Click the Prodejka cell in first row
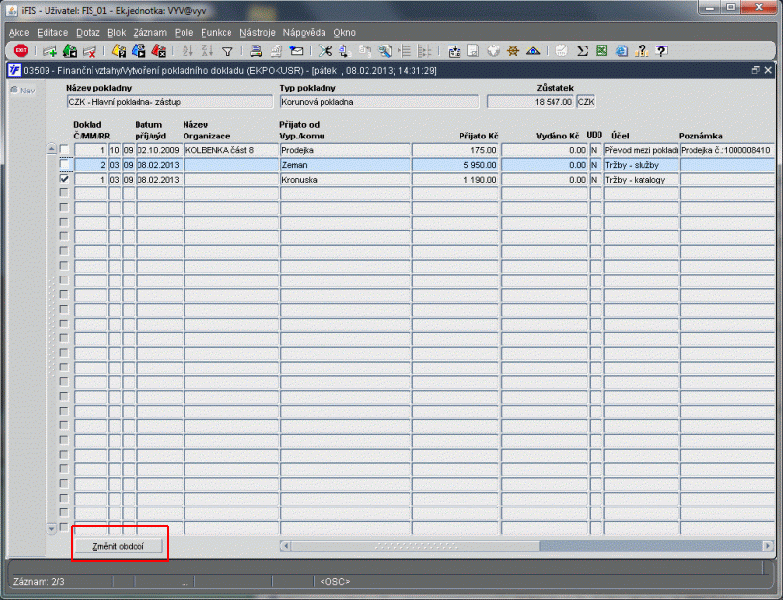 (346, 150)
